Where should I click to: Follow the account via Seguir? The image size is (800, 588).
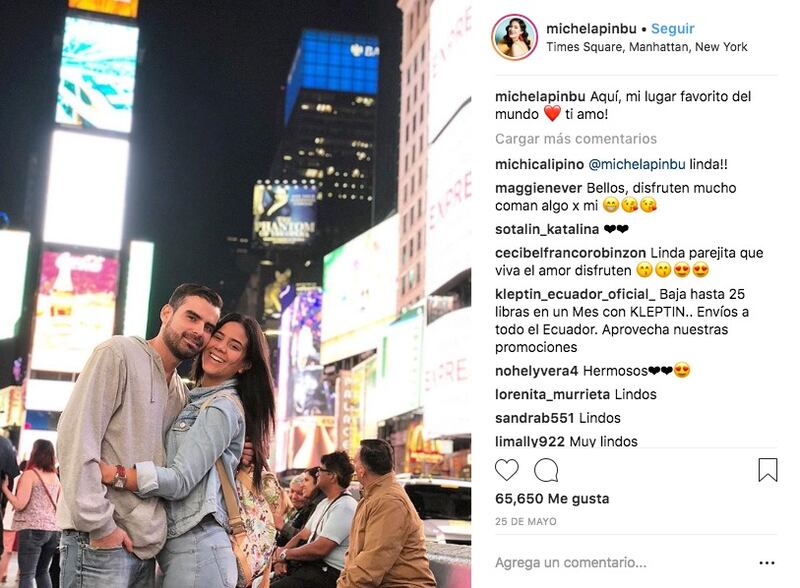click(672, 29)
